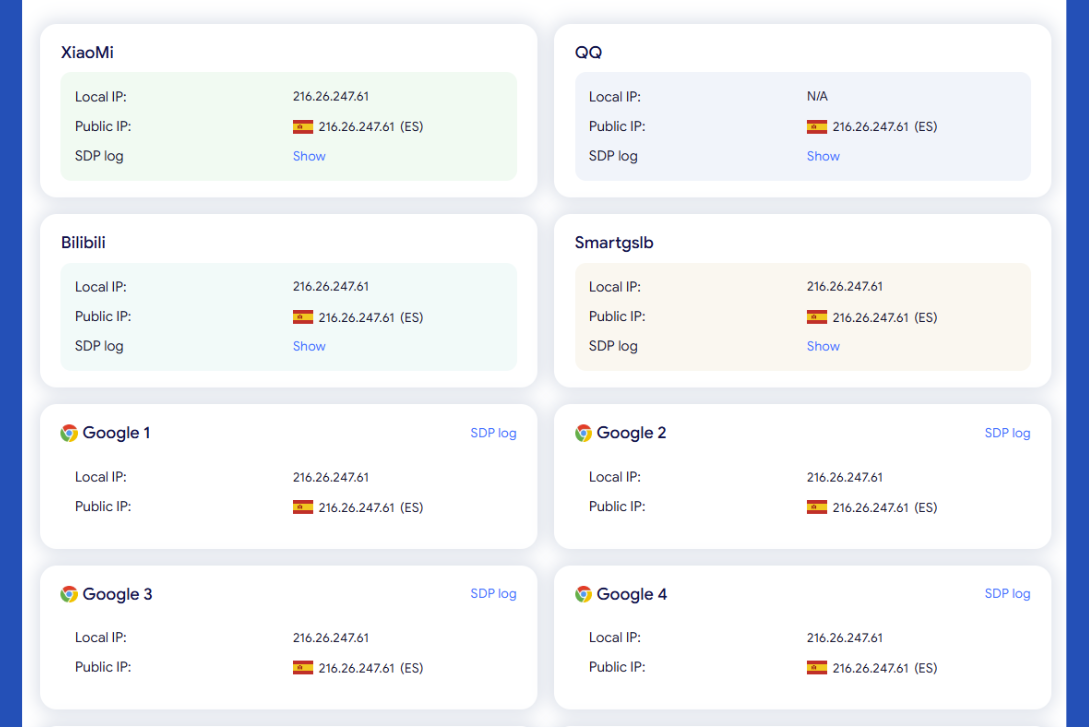Click the Chrome icon beside Google 1
This screenshot has width=1089, height=727.
tap(69, 433)
